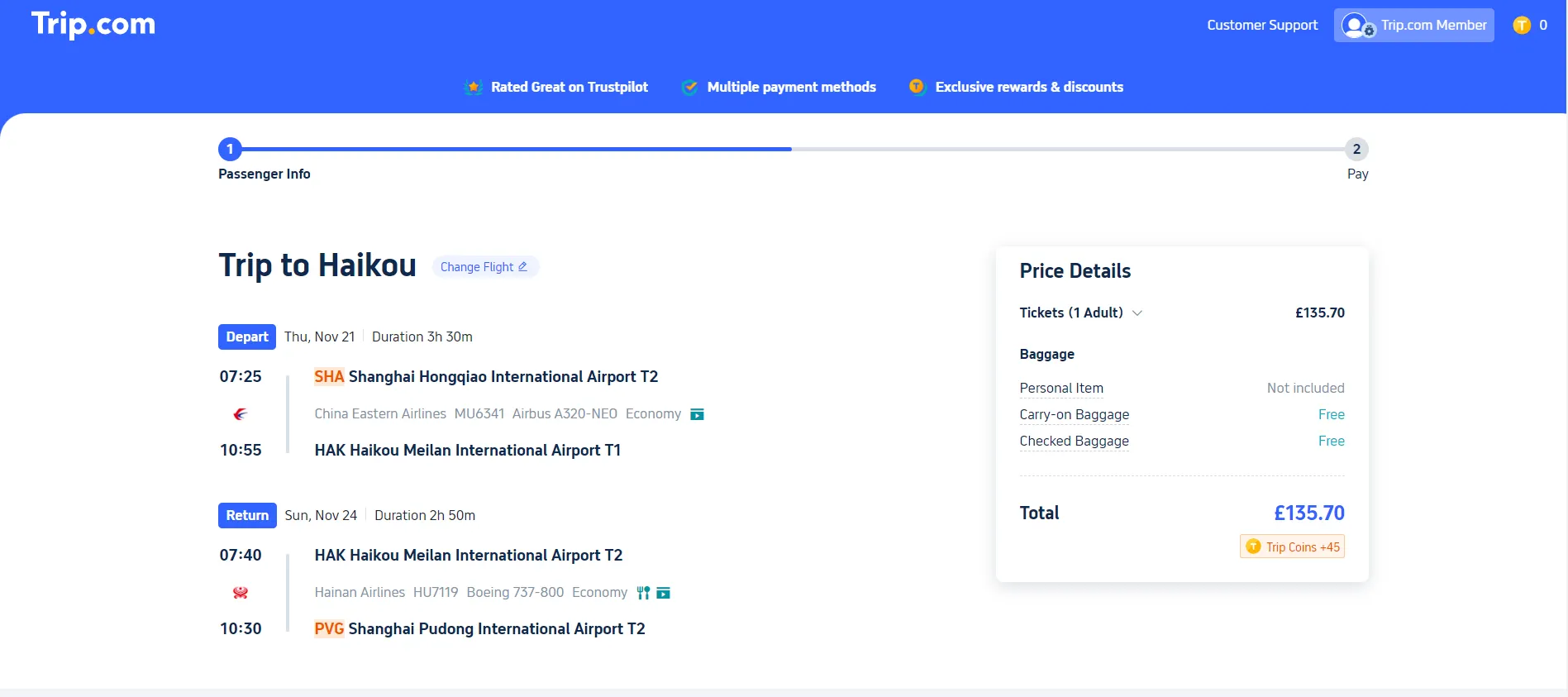Click Rated Great on Trustpilot text
Image resolution: width=1568 pixels, height=697 pixels.
(570, 87)
